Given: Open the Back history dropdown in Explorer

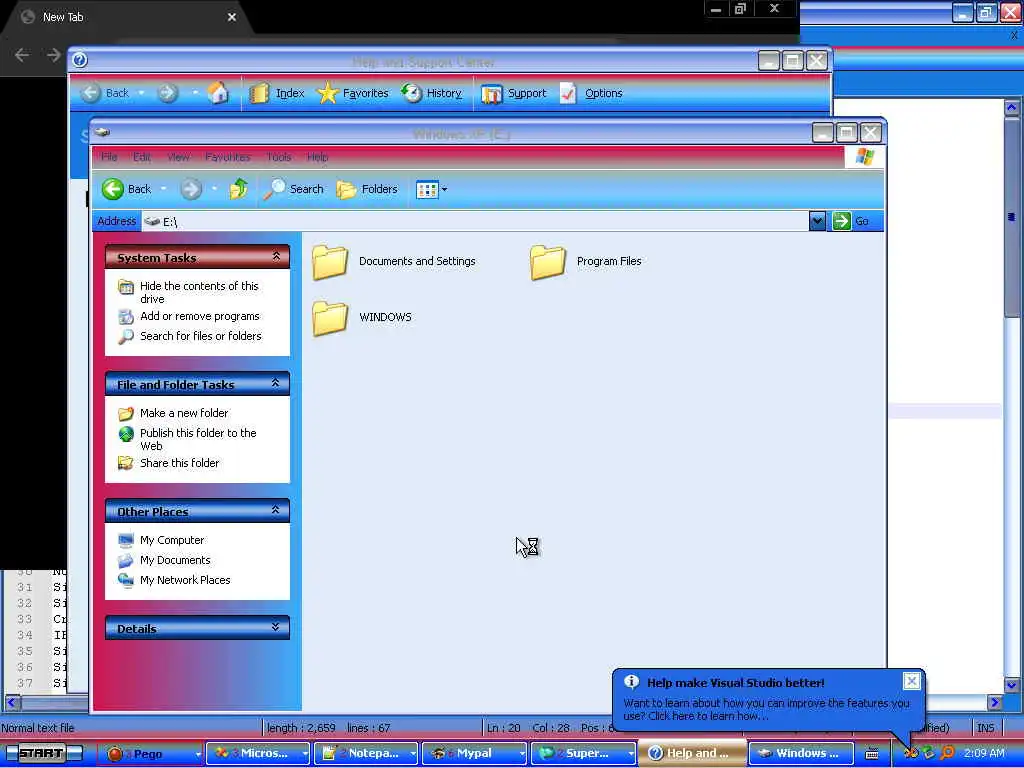Looking at the screenshot, I should pyautogui.click(x=163, y=189).
